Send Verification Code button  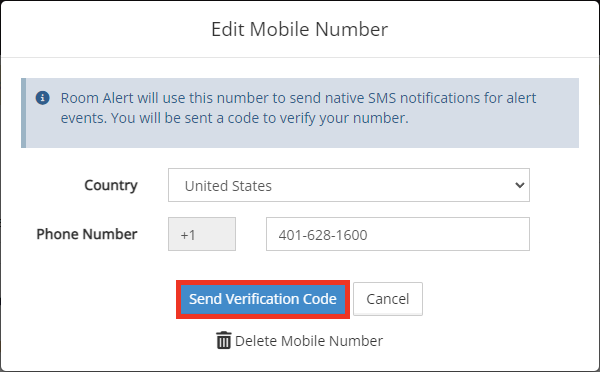click(x=262, y=299)
